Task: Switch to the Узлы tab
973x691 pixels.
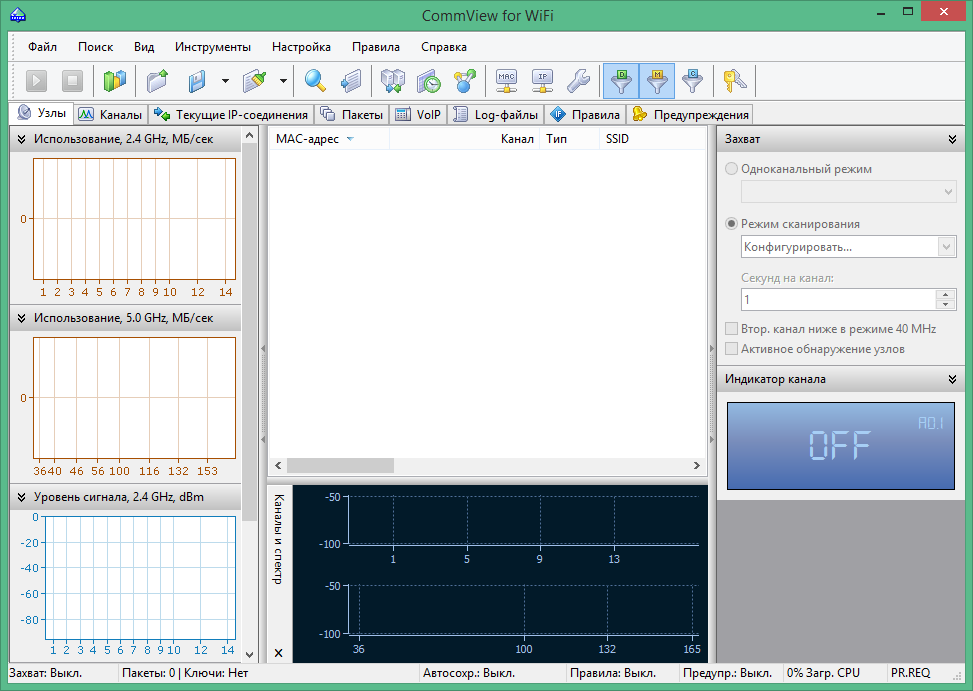Action: pyautogui.click(x=42, y=113)
